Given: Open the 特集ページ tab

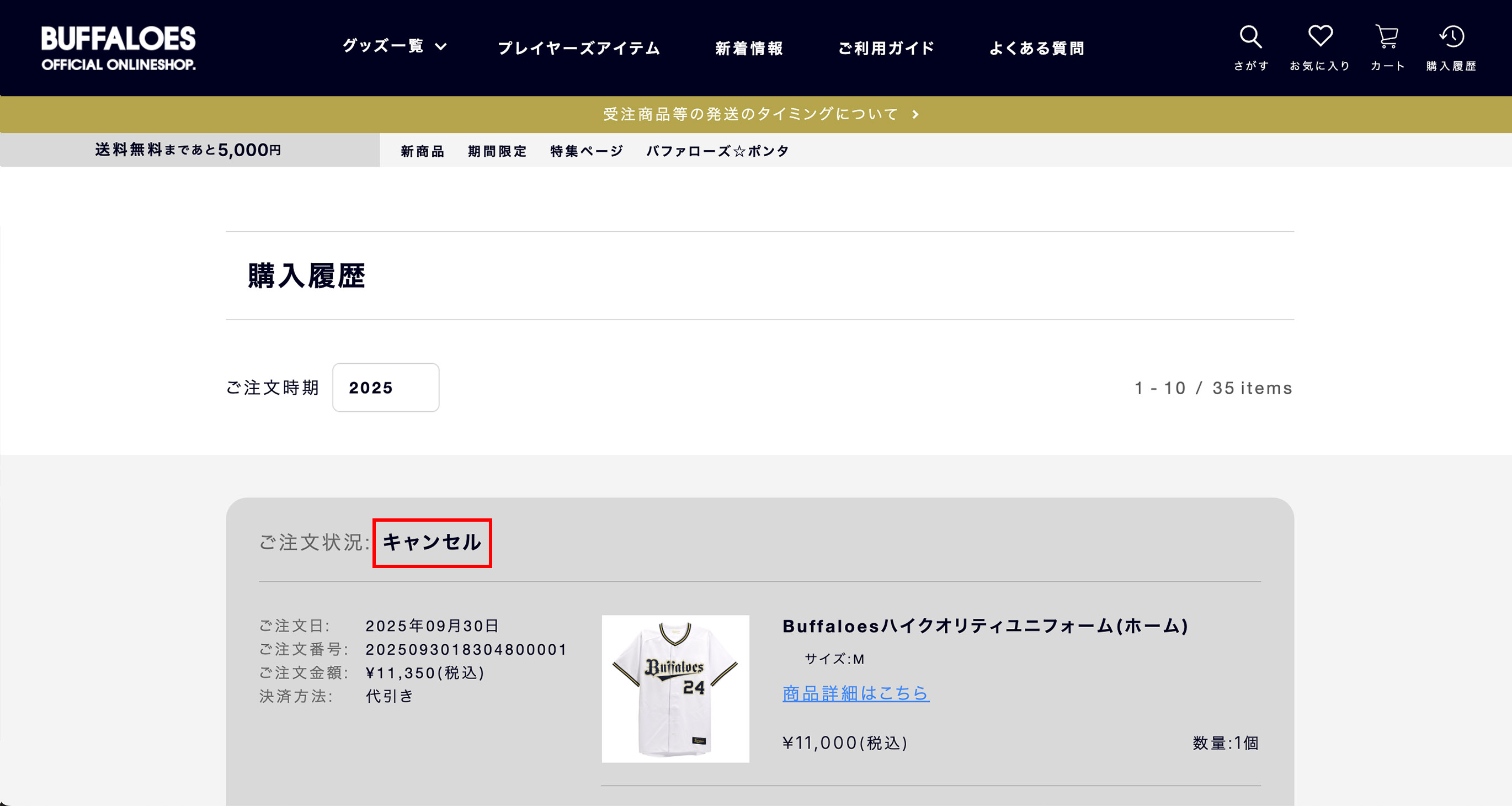Looking at the screenshot, I should [x=587, y=151].
